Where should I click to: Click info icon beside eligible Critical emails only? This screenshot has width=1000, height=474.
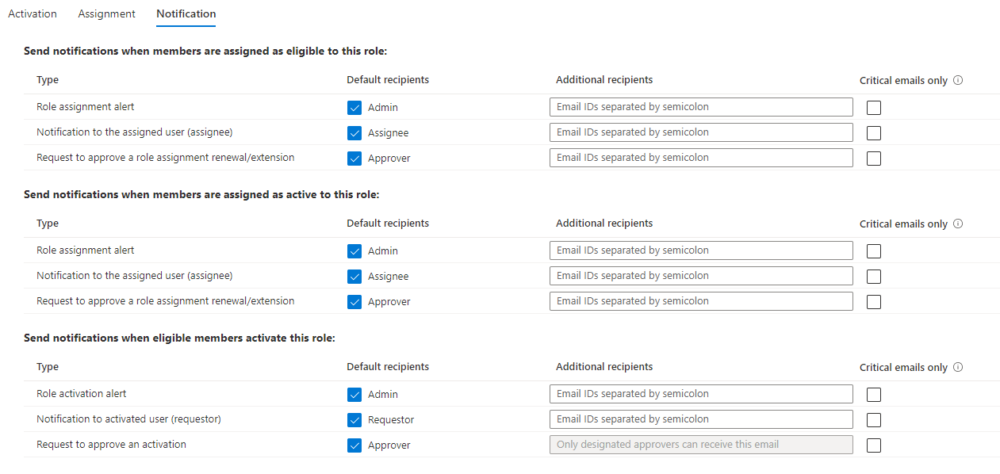point(957,80)
